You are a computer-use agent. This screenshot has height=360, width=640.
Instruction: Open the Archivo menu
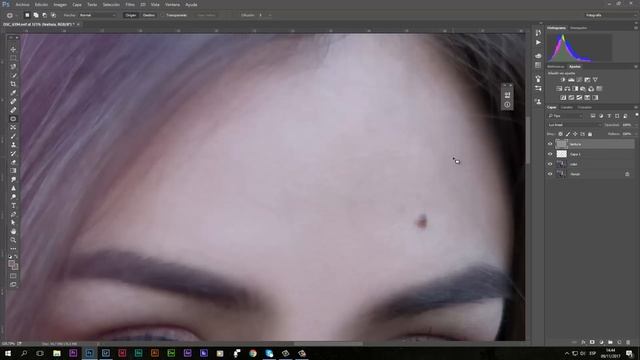coord(22,4)
